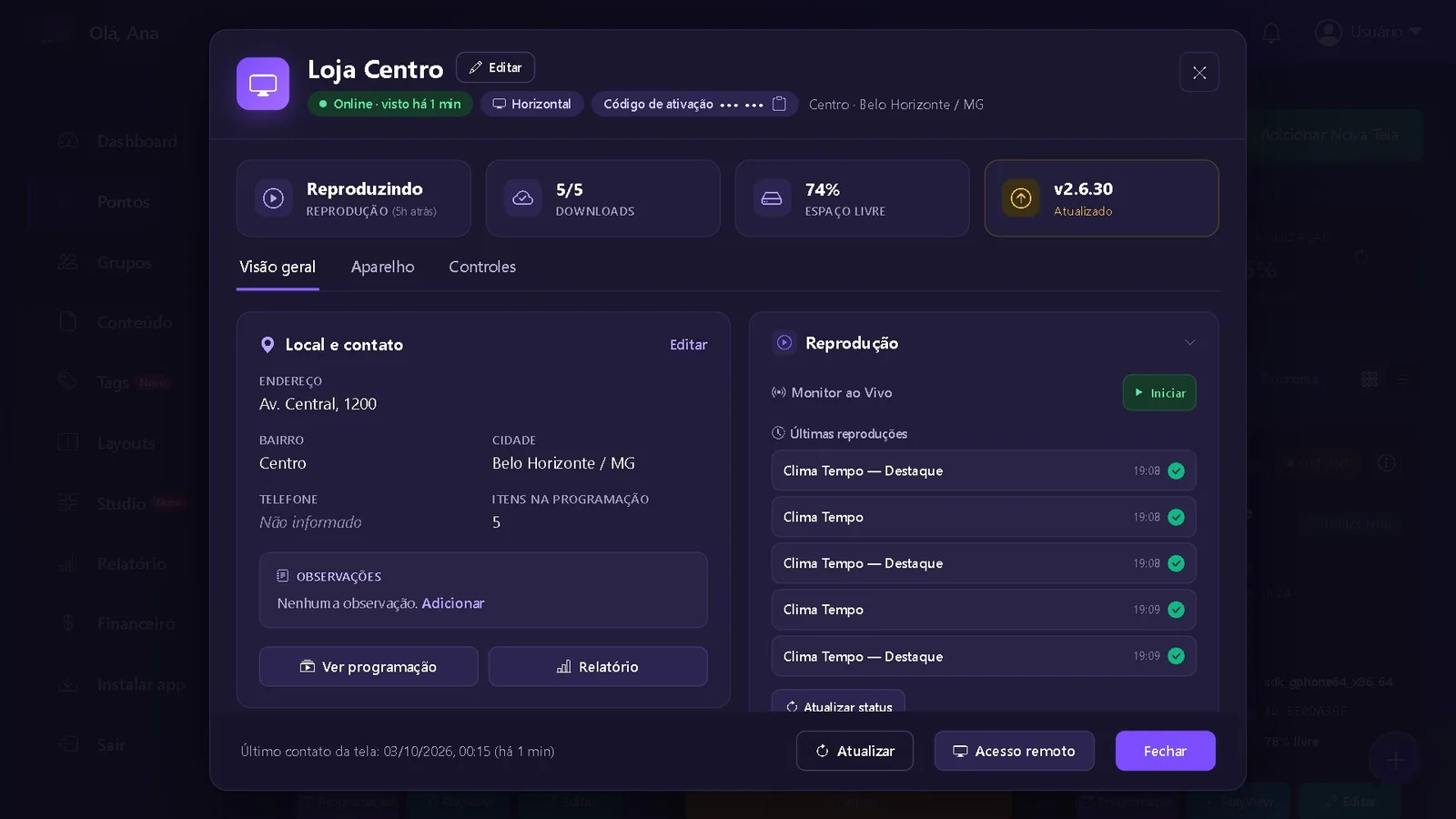
Task: Click the Atualizar button in the footer
Action: click(x=854, y=751)
